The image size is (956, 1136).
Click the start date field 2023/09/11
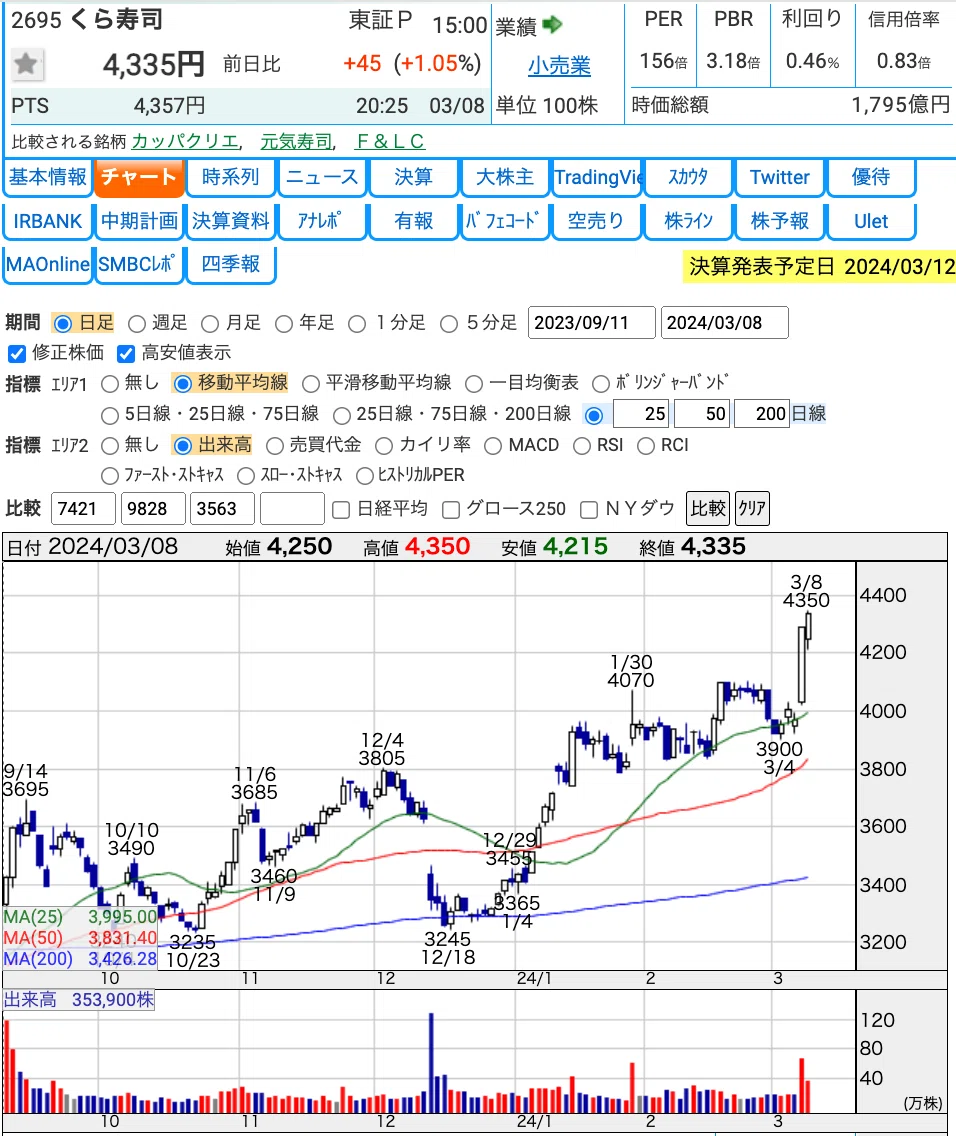coord(592,322)
